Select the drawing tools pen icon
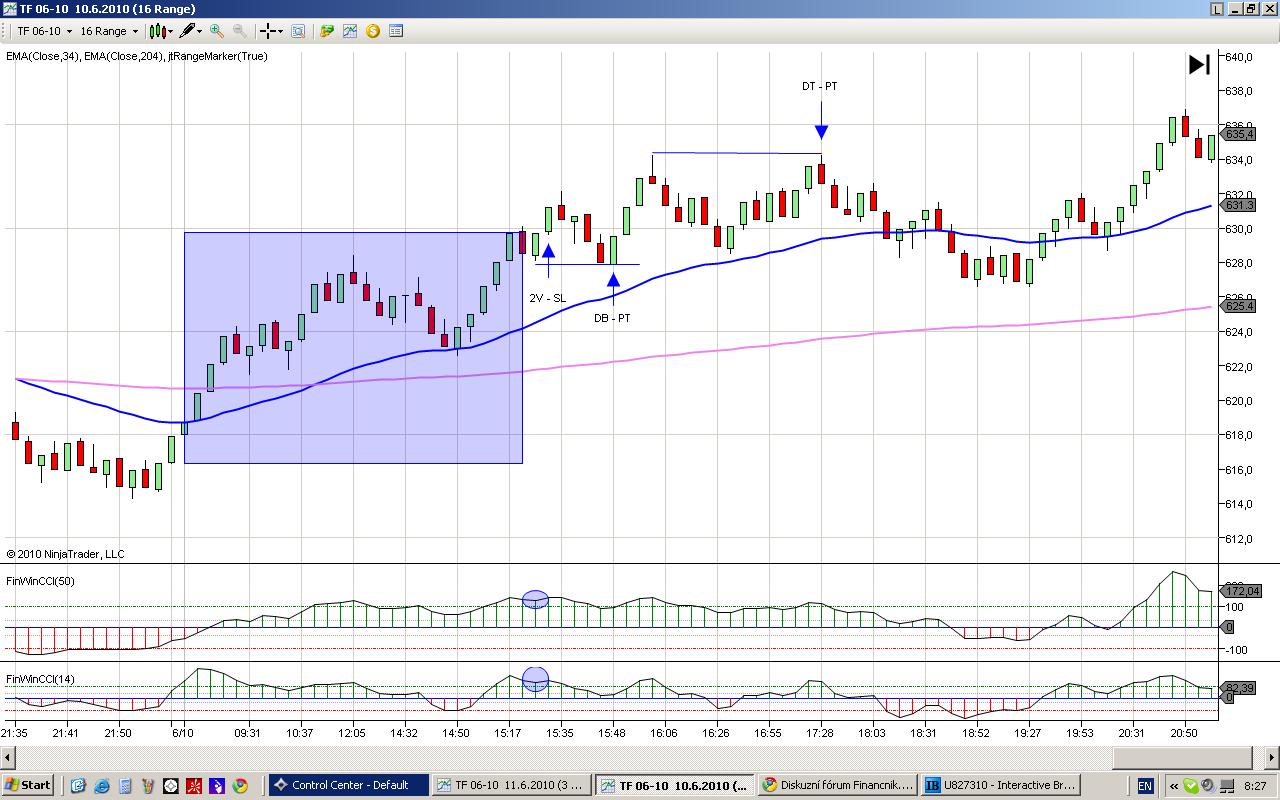 [187, 31]
